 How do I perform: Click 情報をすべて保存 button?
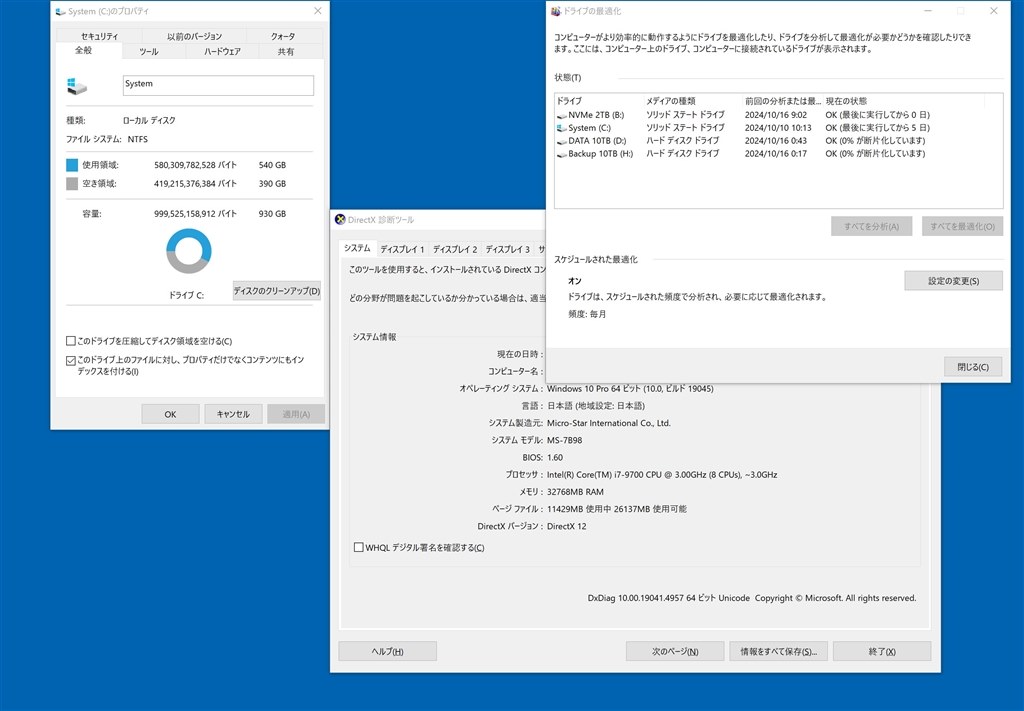778,651
